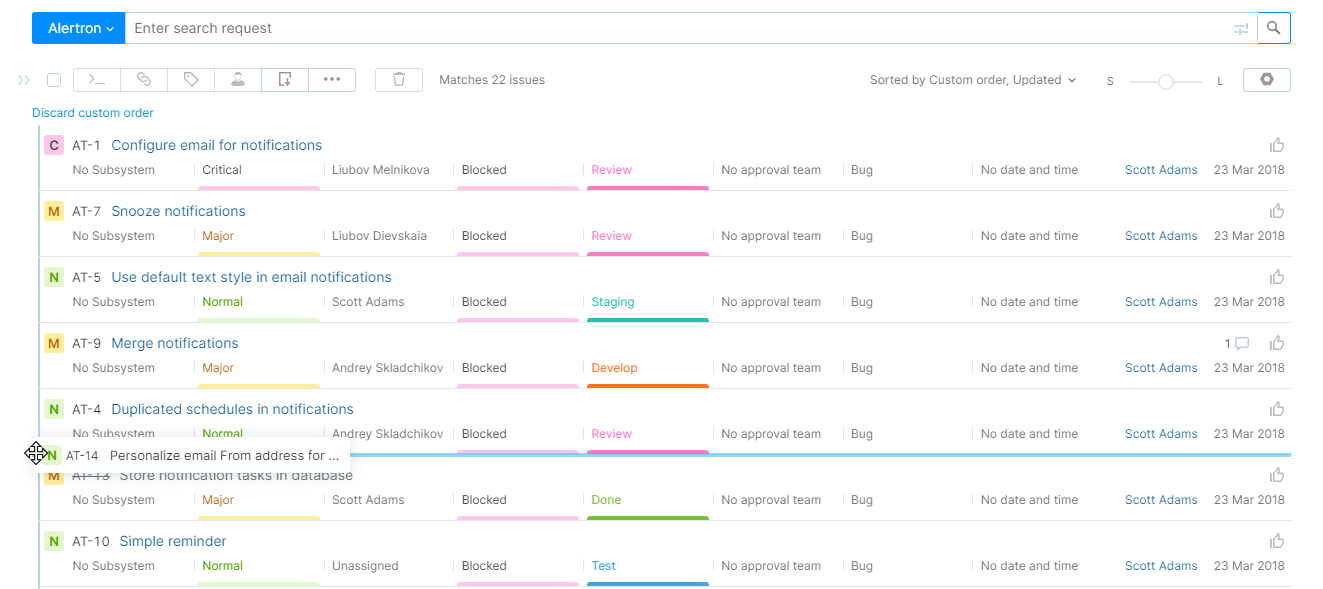Click the magnifier search button
The height and width of the screenshot is (589, 1323).
1273,28
